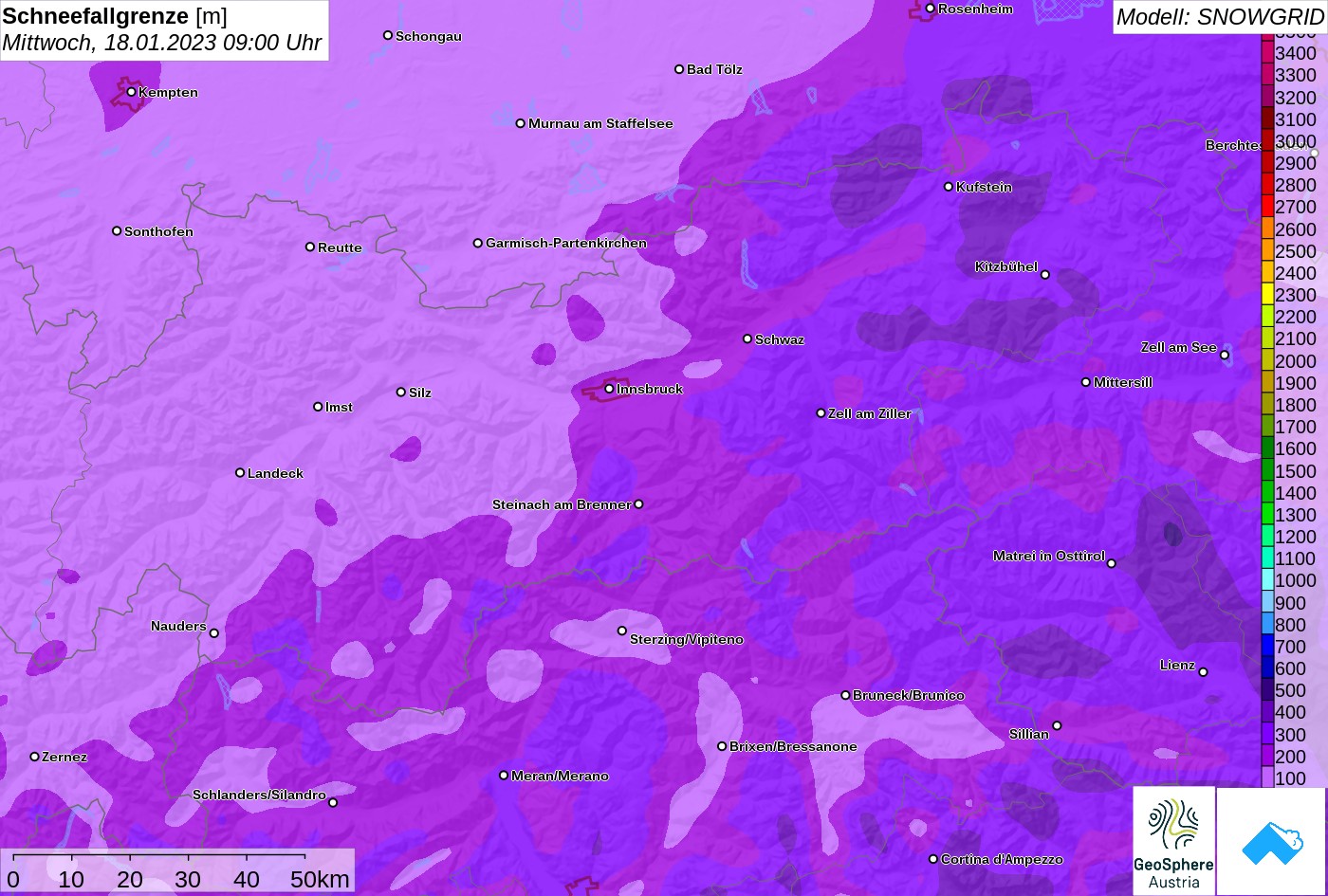Click the 2700 m red legend swatch
Viewport: 1328px width, 896px height.
point(1267,207)
